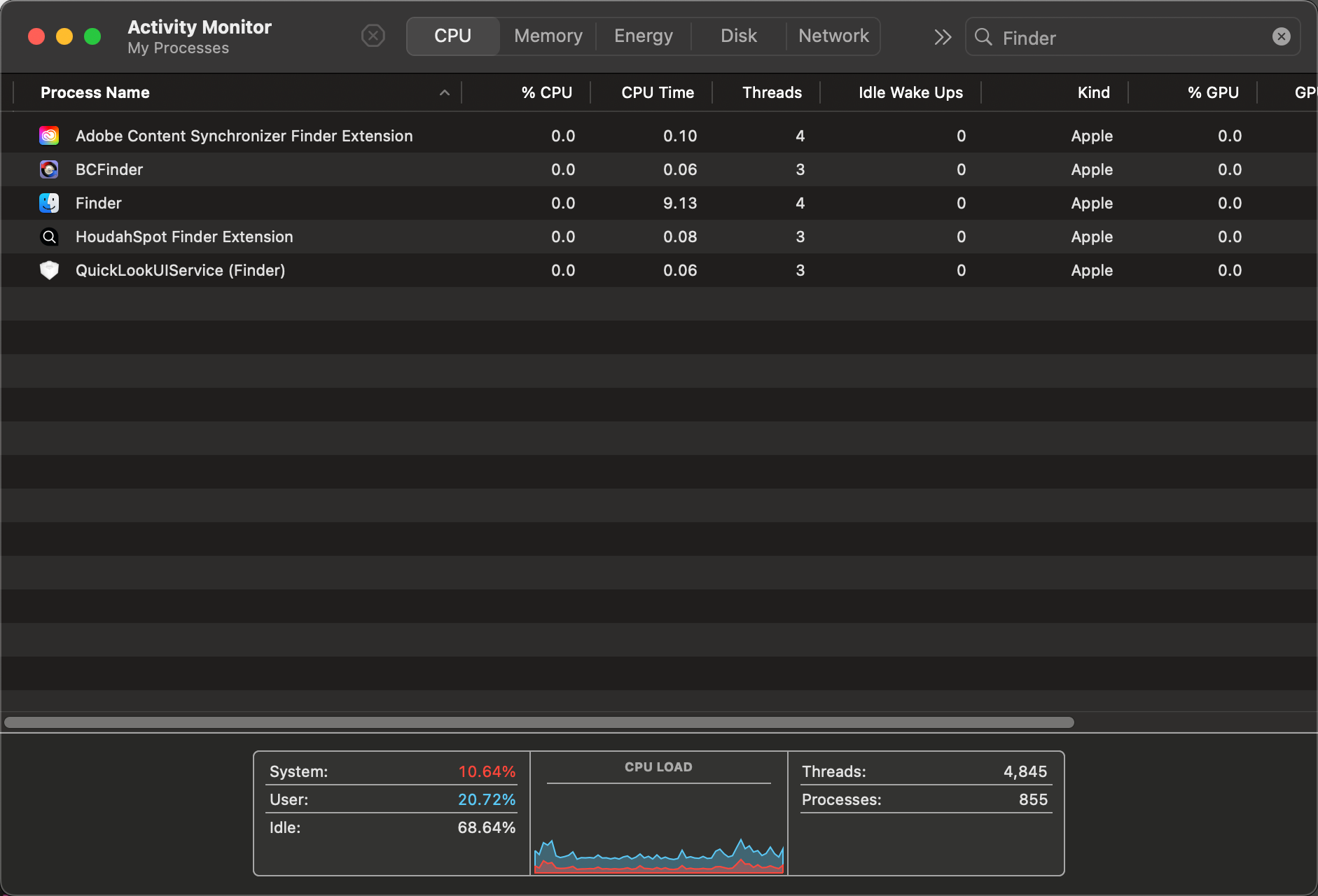Click the BCFinder process icon

tap(49, 169)
